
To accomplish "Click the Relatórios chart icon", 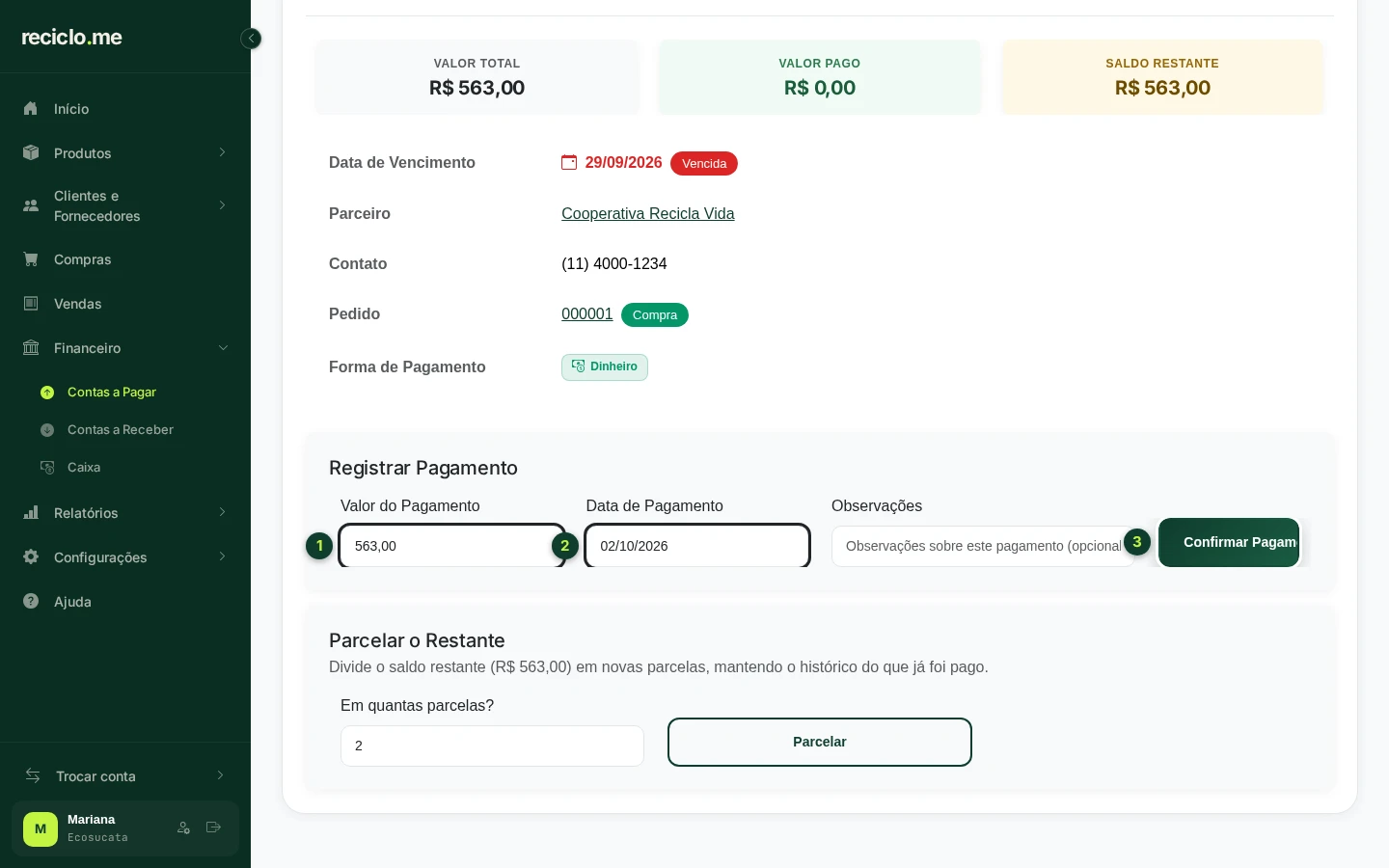I will 31,513.
